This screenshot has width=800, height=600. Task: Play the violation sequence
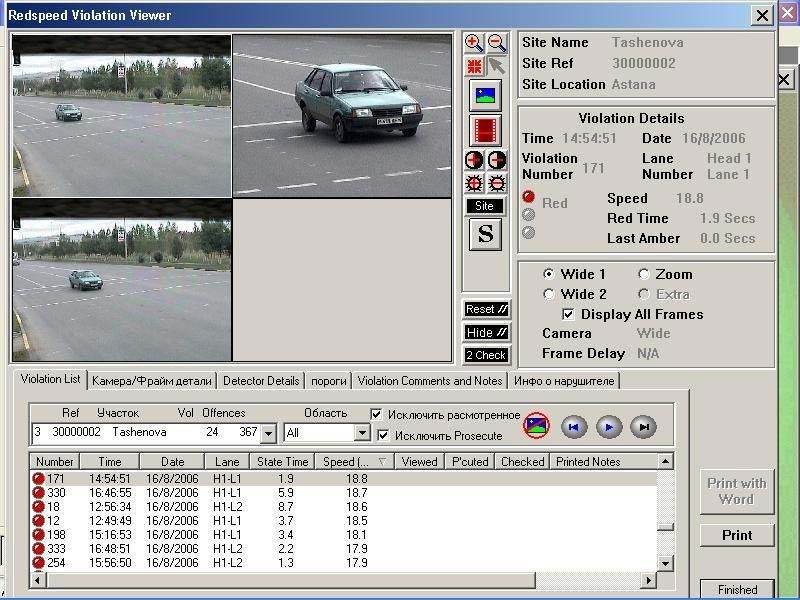(x=608, y=427)
